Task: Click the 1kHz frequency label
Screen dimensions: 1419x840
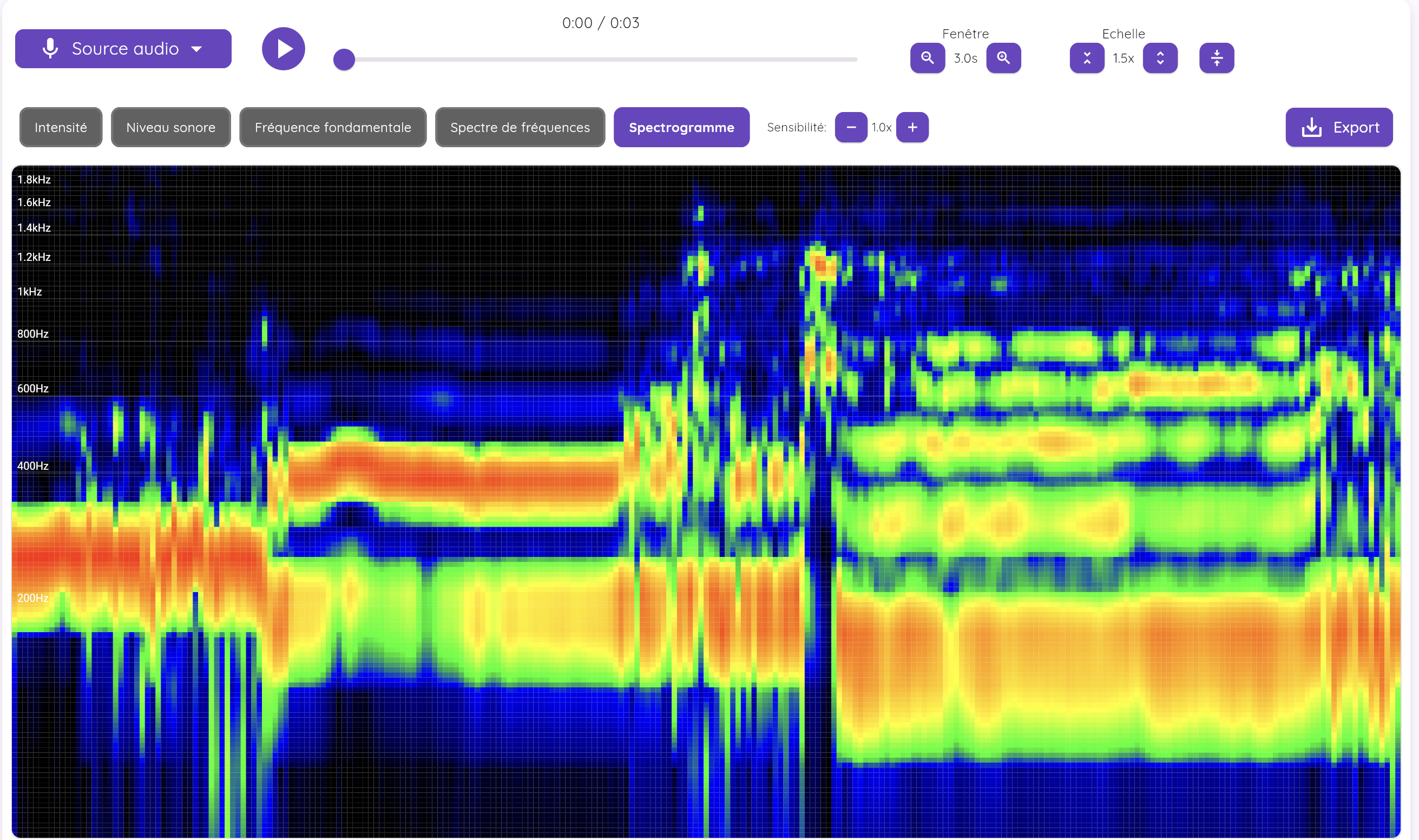Action: 29,292
